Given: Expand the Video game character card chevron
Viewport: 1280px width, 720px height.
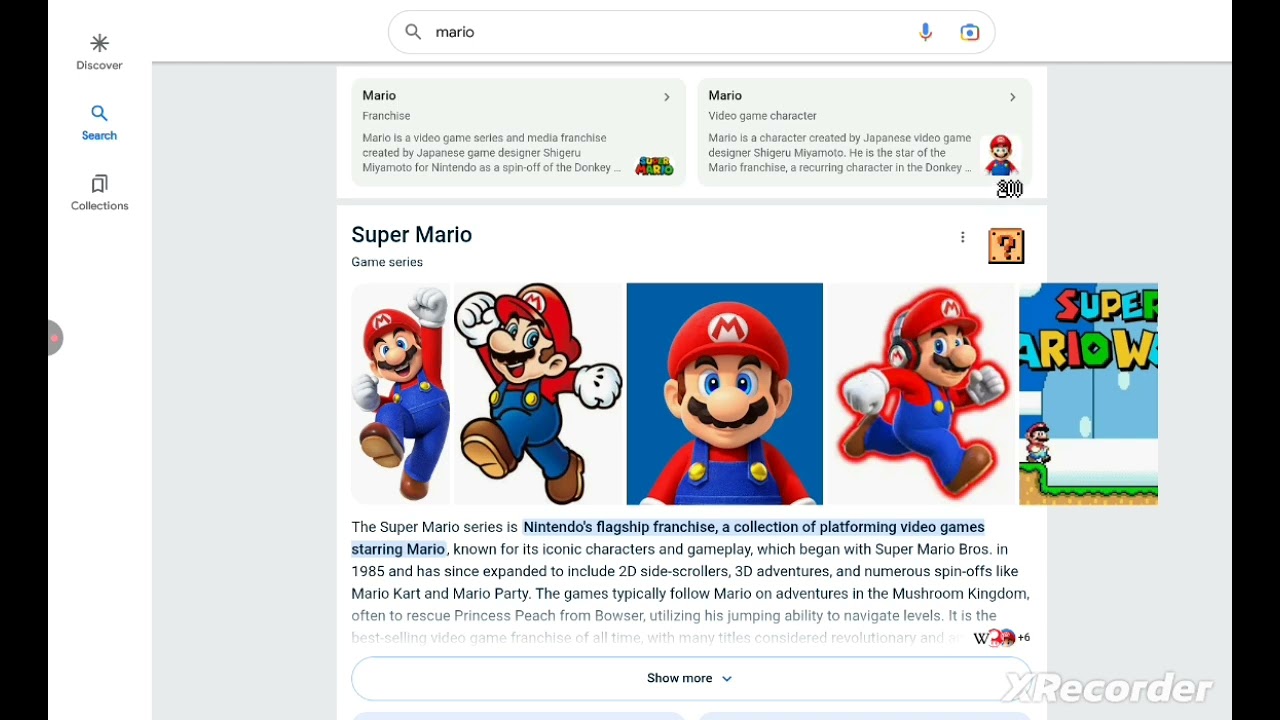Looking at the screenshot, I should 1012,97.
